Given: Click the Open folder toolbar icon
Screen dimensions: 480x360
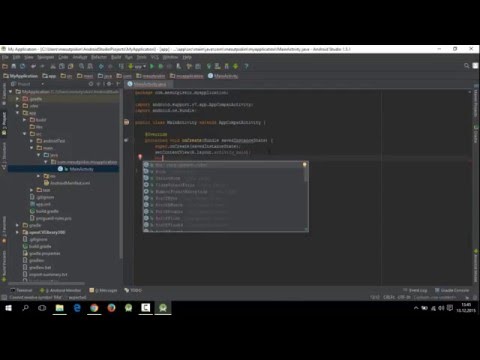Looking at the screenshot, I should (5, 66).
